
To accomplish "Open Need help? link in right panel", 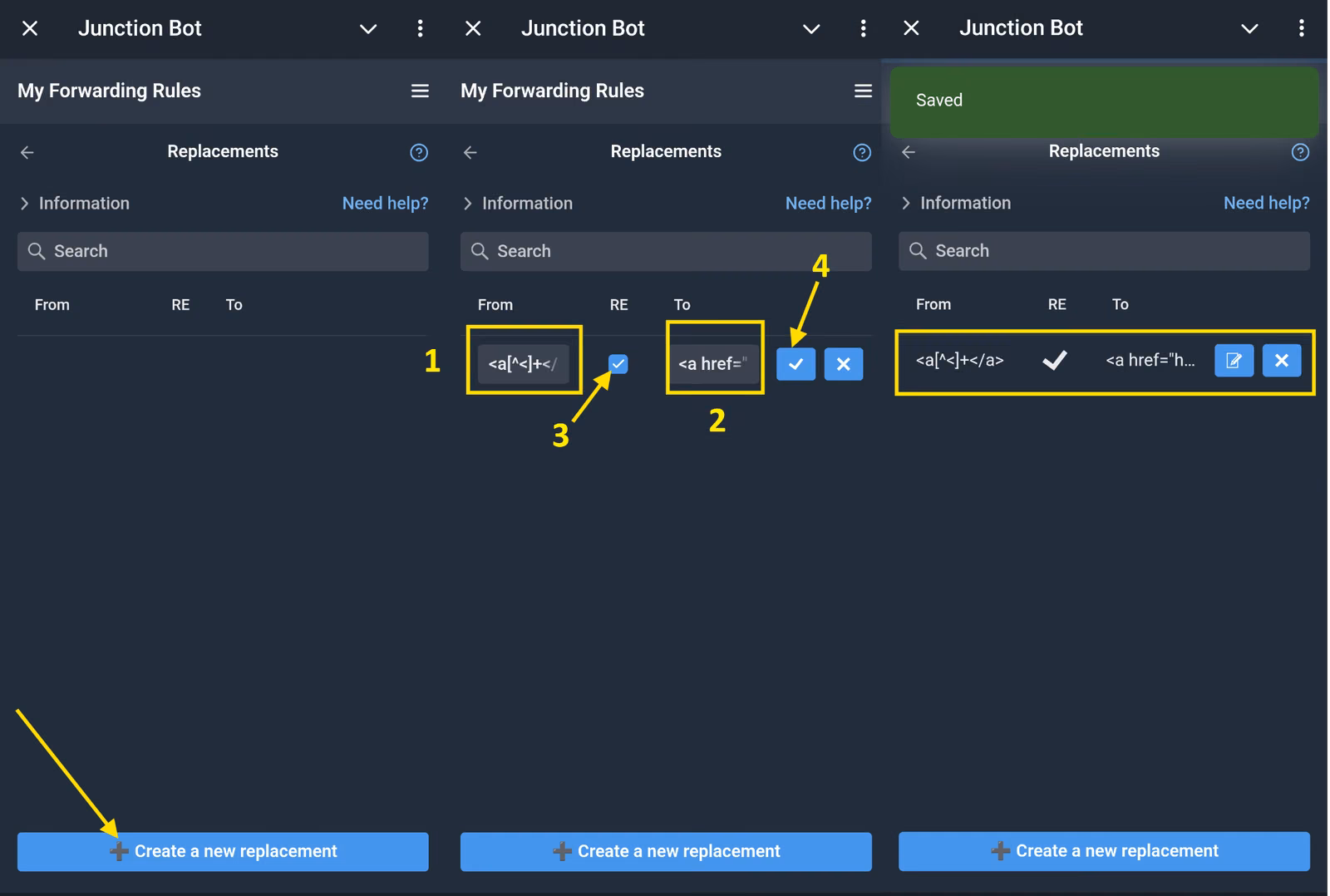I will coord(1266,203).
